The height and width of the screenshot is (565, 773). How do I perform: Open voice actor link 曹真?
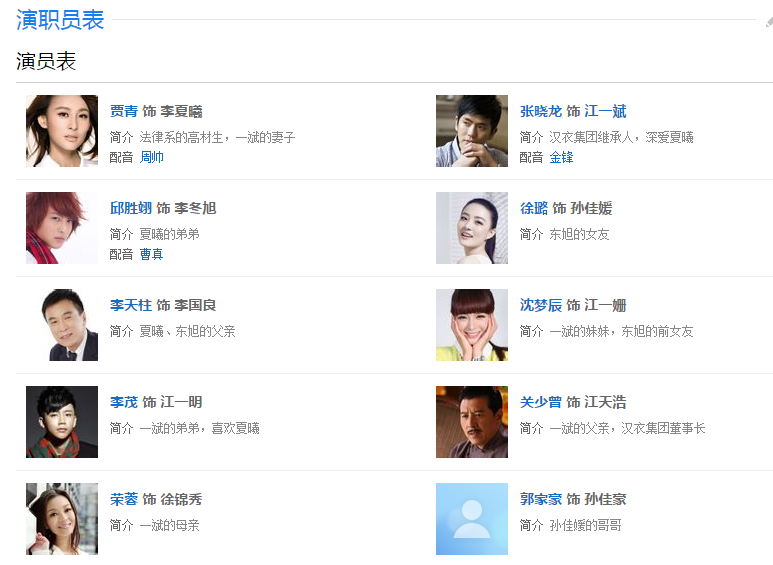(x=152, y=254)
